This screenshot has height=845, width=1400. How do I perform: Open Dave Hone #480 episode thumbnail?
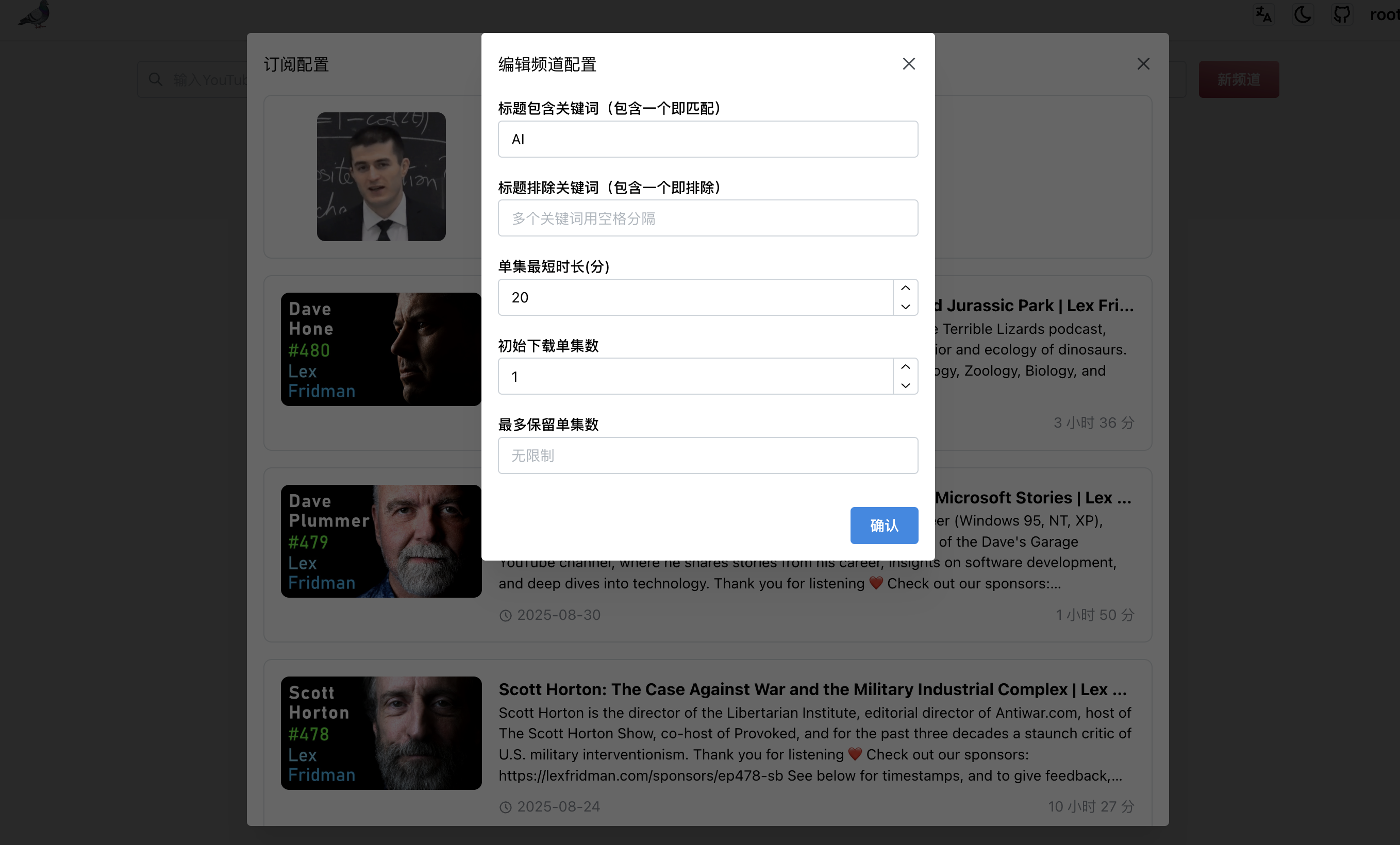tap(381, 349)
